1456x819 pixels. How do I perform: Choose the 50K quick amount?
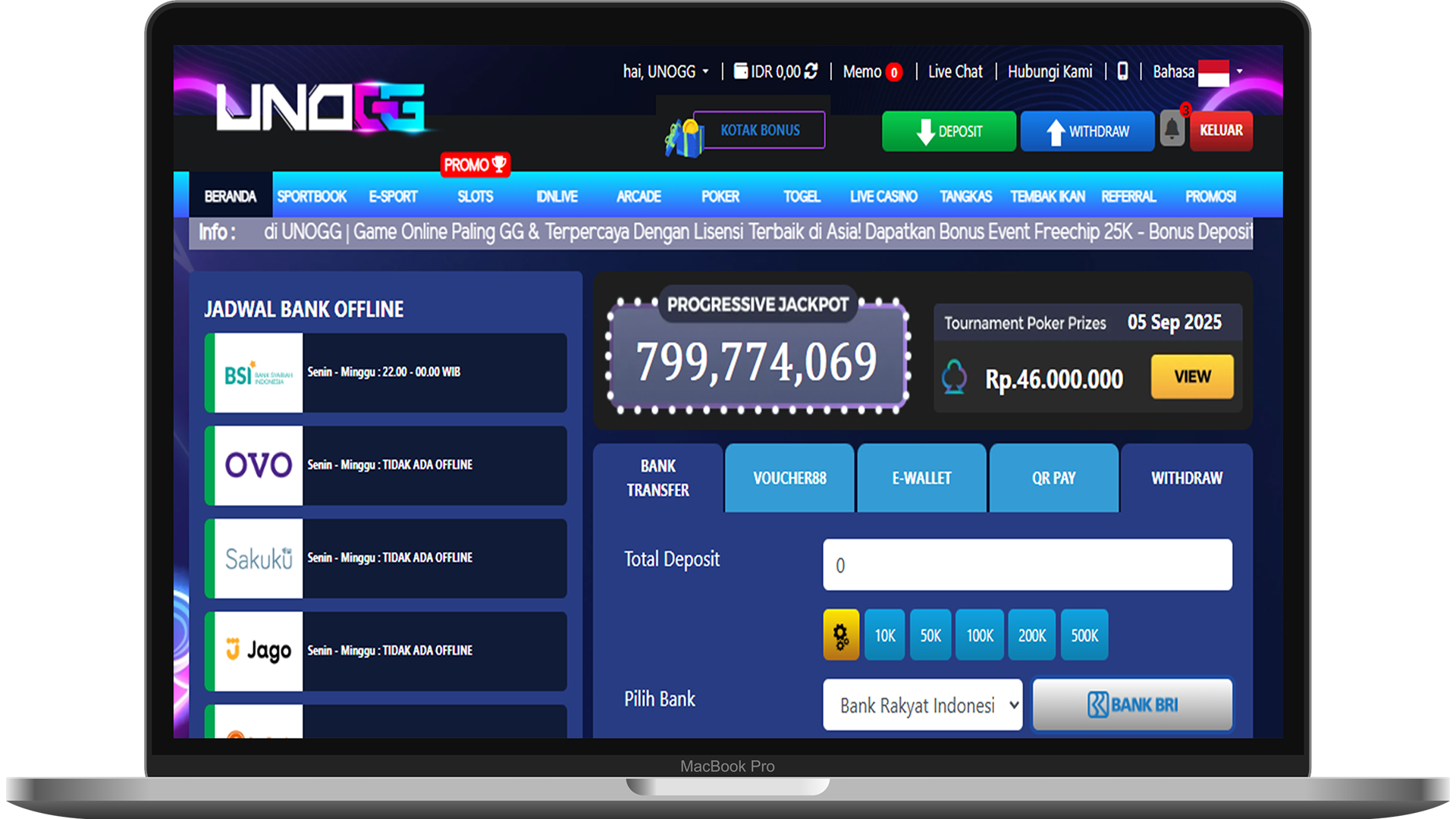(930, 635)
